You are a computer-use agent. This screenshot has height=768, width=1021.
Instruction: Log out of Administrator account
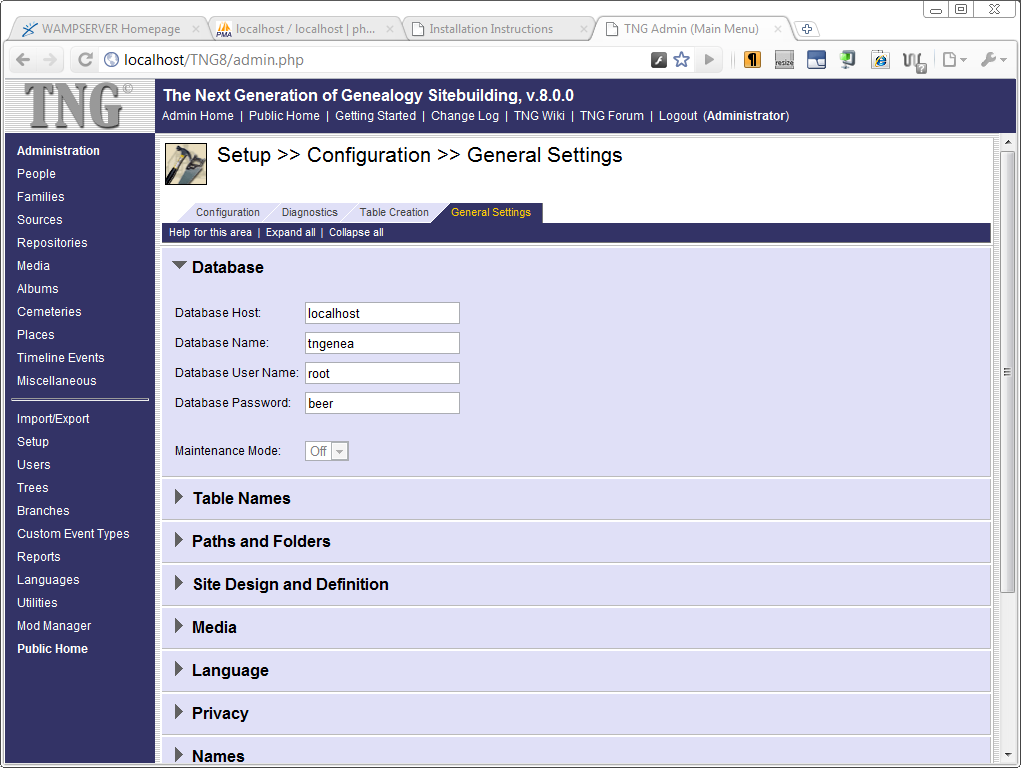point(678,116)
